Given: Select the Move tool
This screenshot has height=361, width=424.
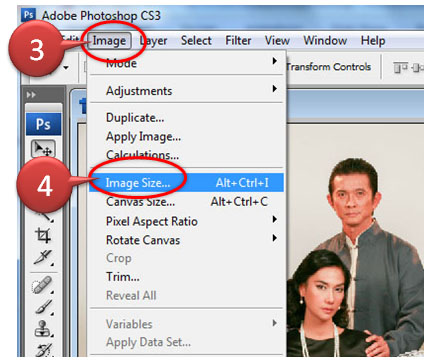Looking at the screenshot, I should tap(43, 149).
